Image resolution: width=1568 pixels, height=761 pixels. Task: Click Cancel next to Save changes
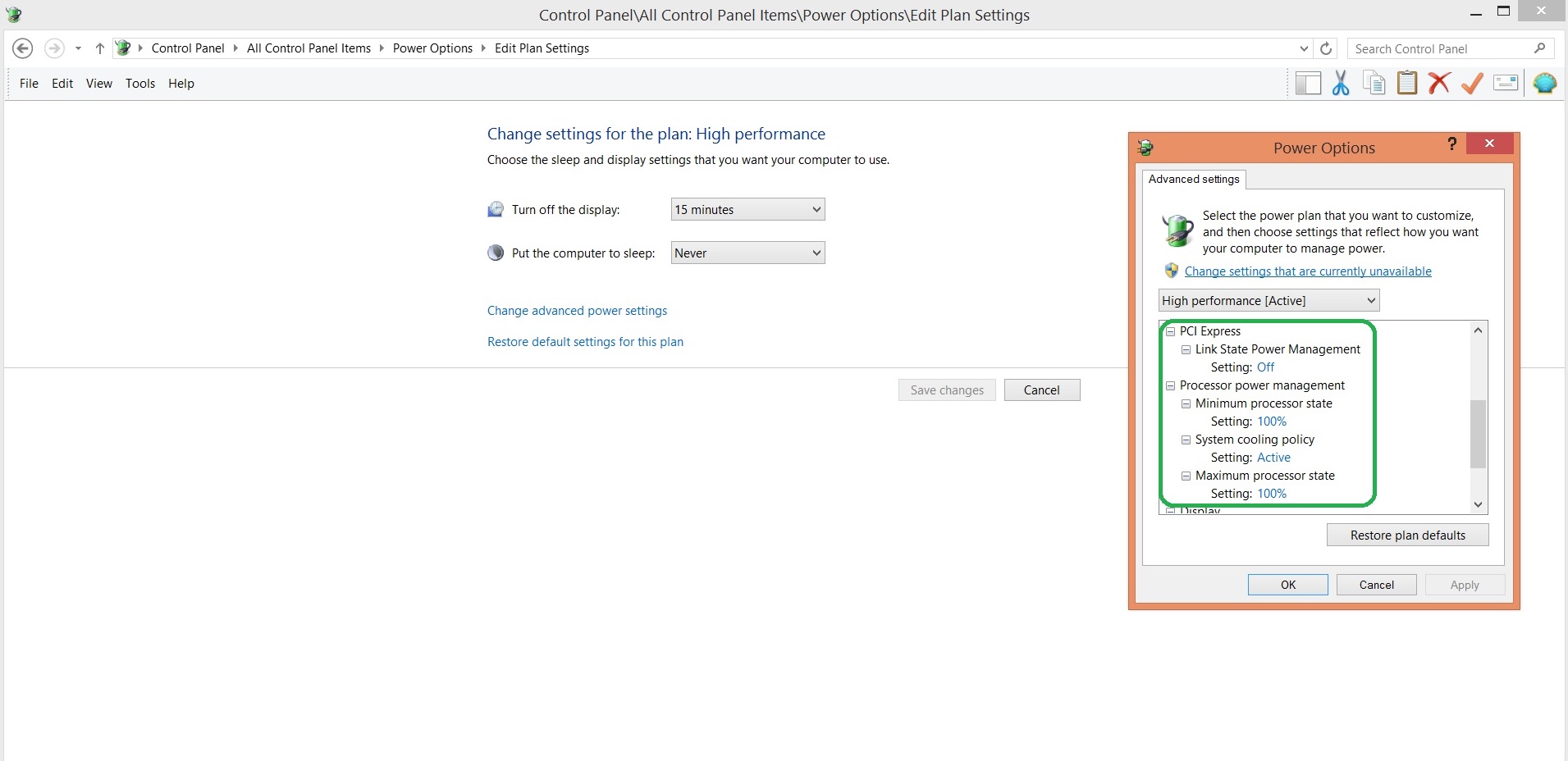[x=1042, y=390]
